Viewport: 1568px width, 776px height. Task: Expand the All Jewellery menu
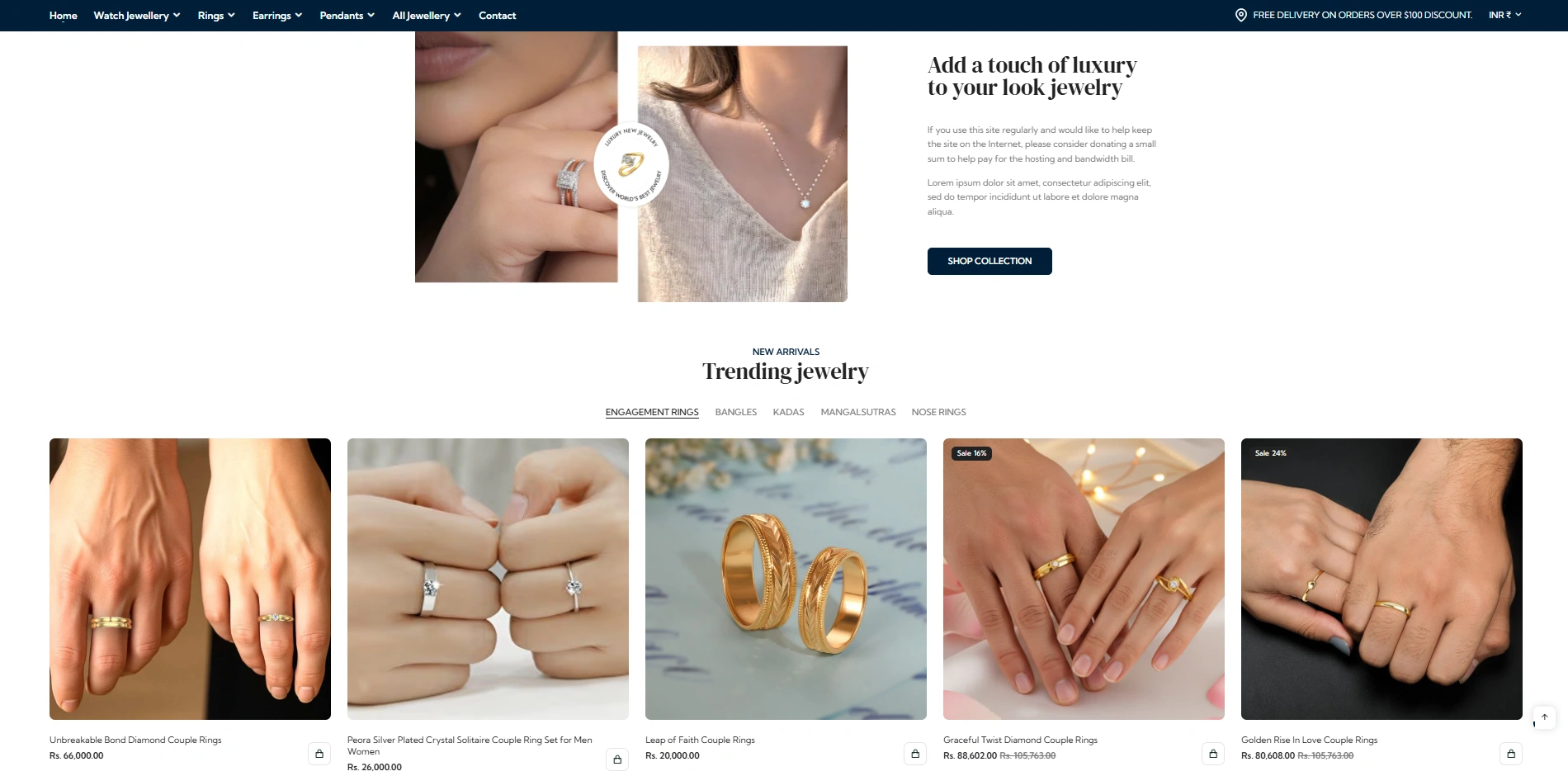coord(427,16)
